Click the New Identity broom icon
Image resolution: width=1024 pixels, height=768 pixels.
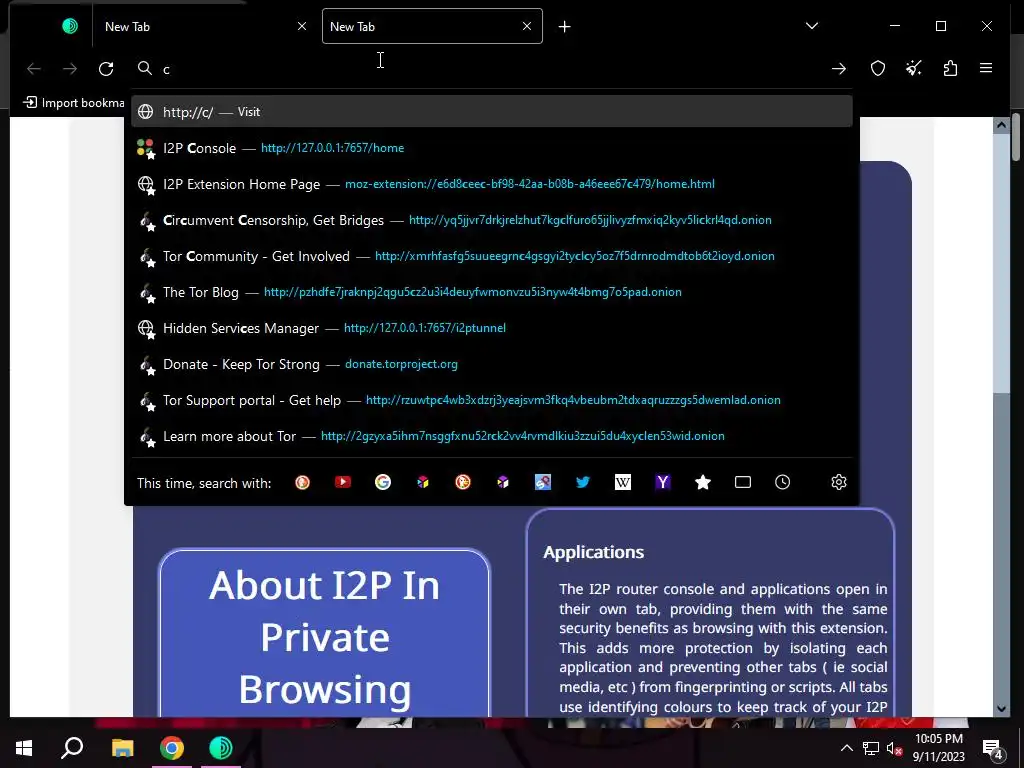pyautogui.click(x=914, y=69)
